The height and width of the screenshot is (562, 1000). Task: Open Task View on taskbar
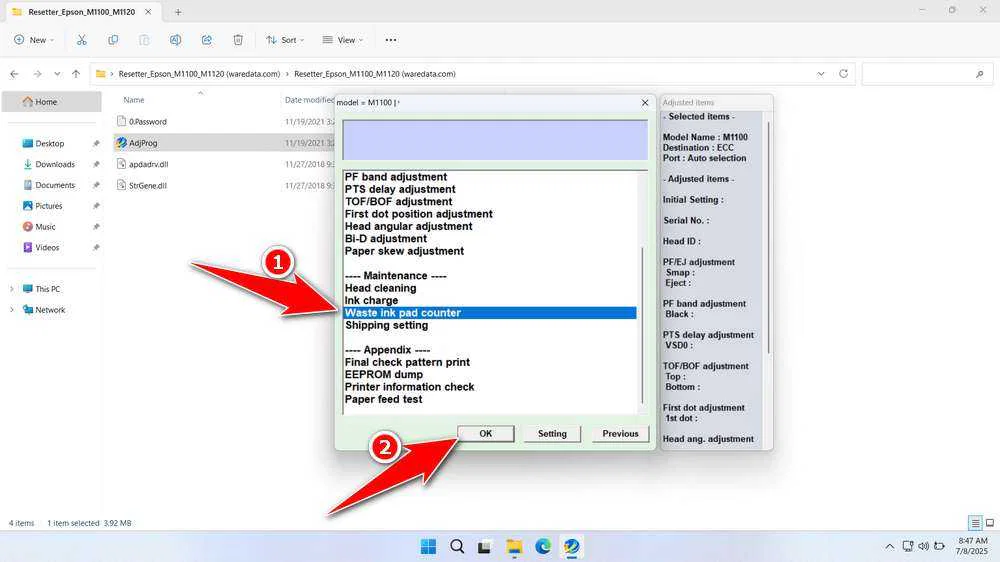[485, 547]
